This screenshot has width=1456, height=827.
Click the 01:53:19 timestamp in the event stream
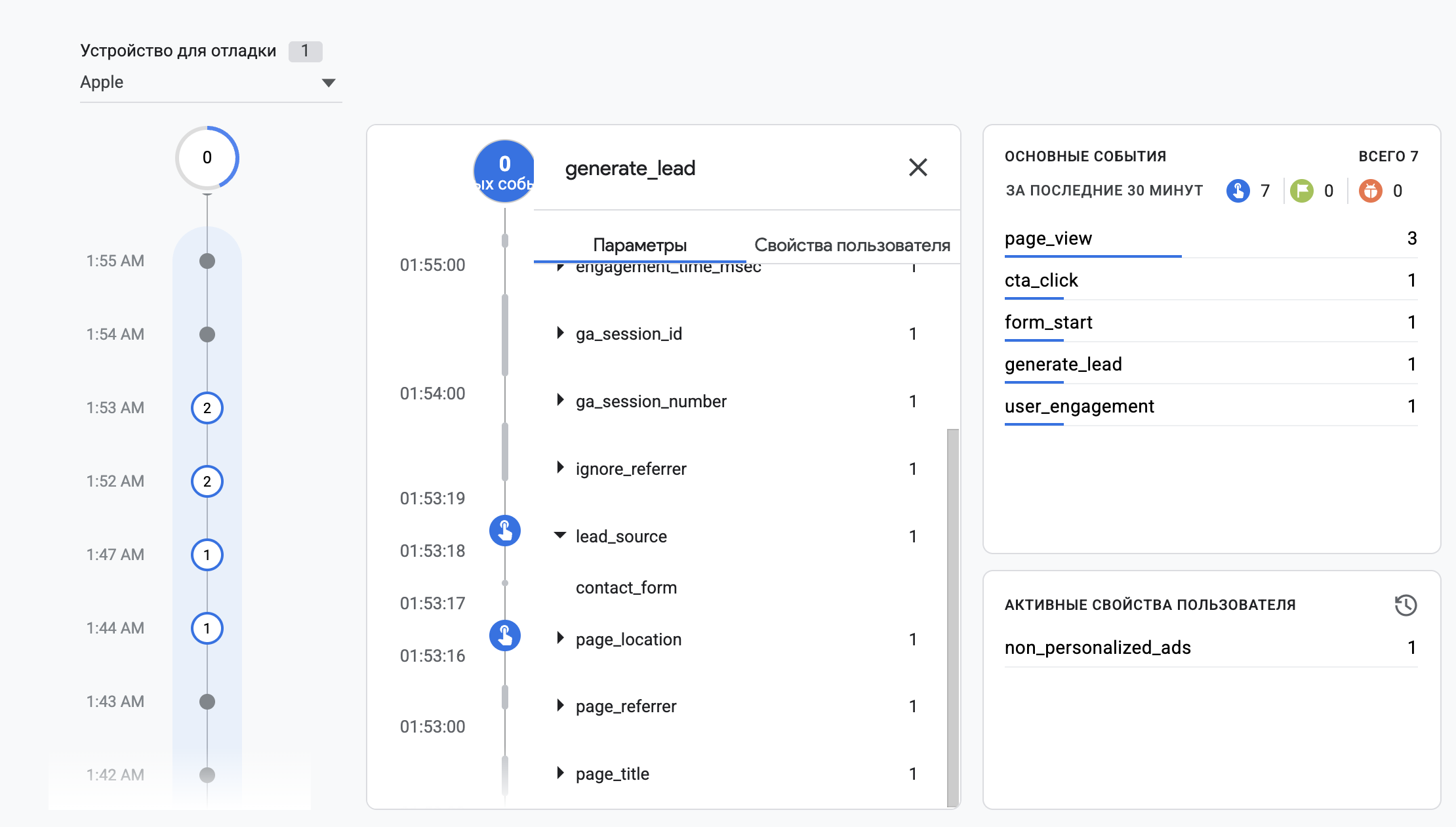pyautogui.click(x=432, y=498)
